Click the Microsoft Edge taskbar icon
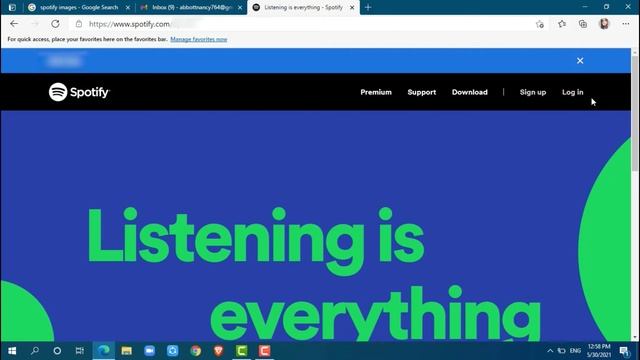Viewport: 640px width, 360px height. 104,351
